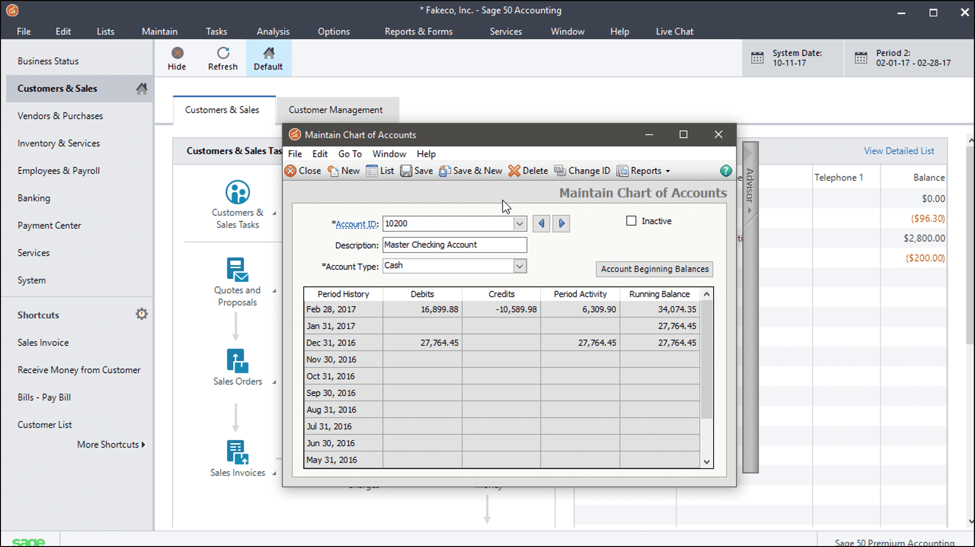The height and width of the screenshot is (547, 975).
Task: Open Reports & Forms menu
Action: 418,31
